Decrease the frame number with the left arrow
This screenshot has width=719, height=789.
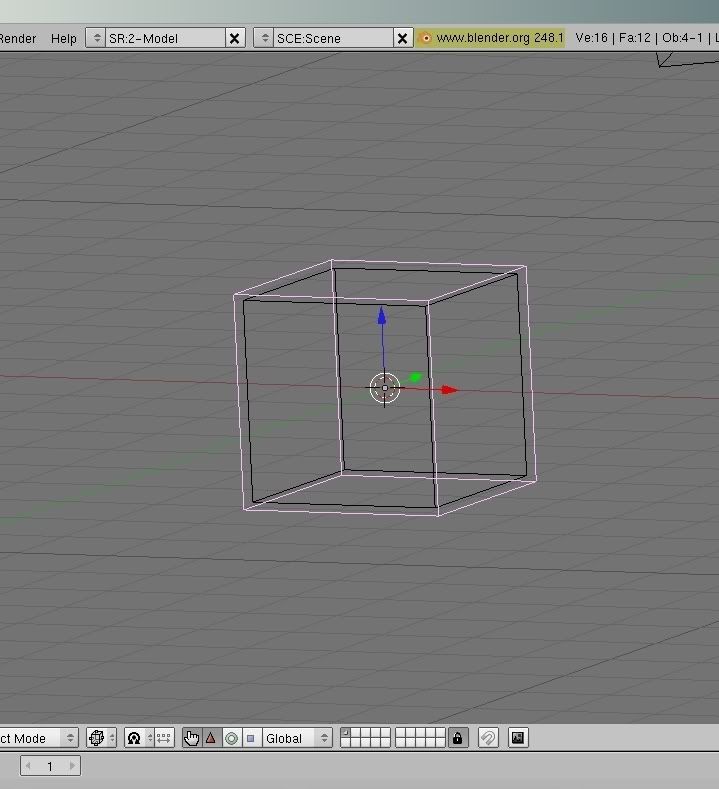point(28,766)
